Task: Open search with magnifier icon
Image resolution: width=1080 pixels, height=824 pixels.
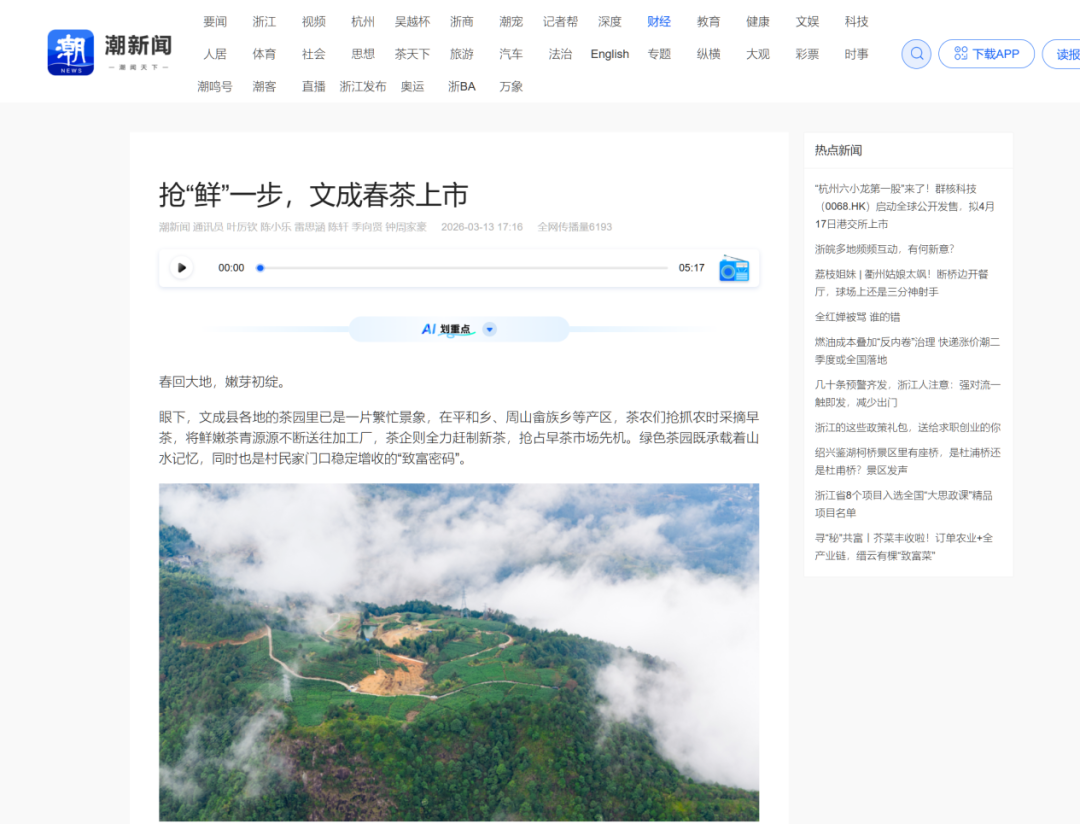Action: (x=916, y=54)
